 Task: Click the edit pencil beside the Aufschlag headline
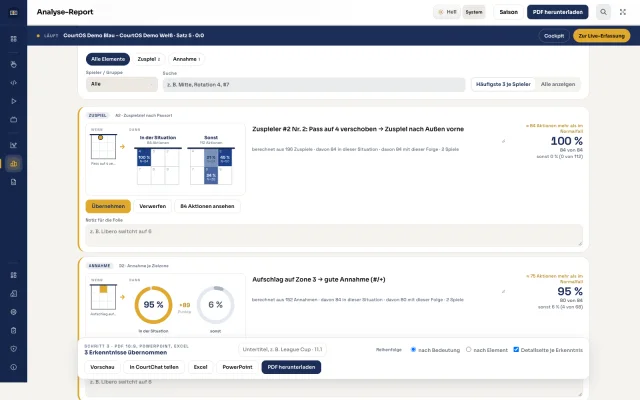503,291
